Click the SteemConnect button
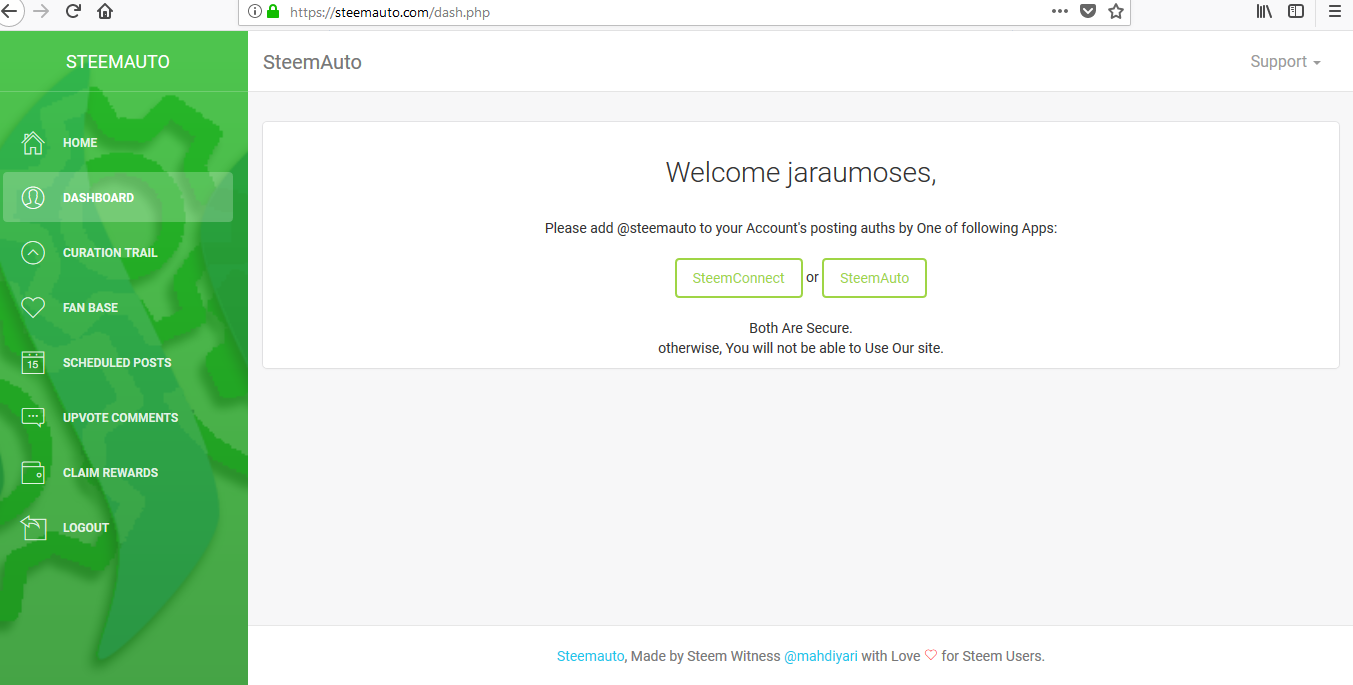The image size is (1353, 685). [739, 278]
